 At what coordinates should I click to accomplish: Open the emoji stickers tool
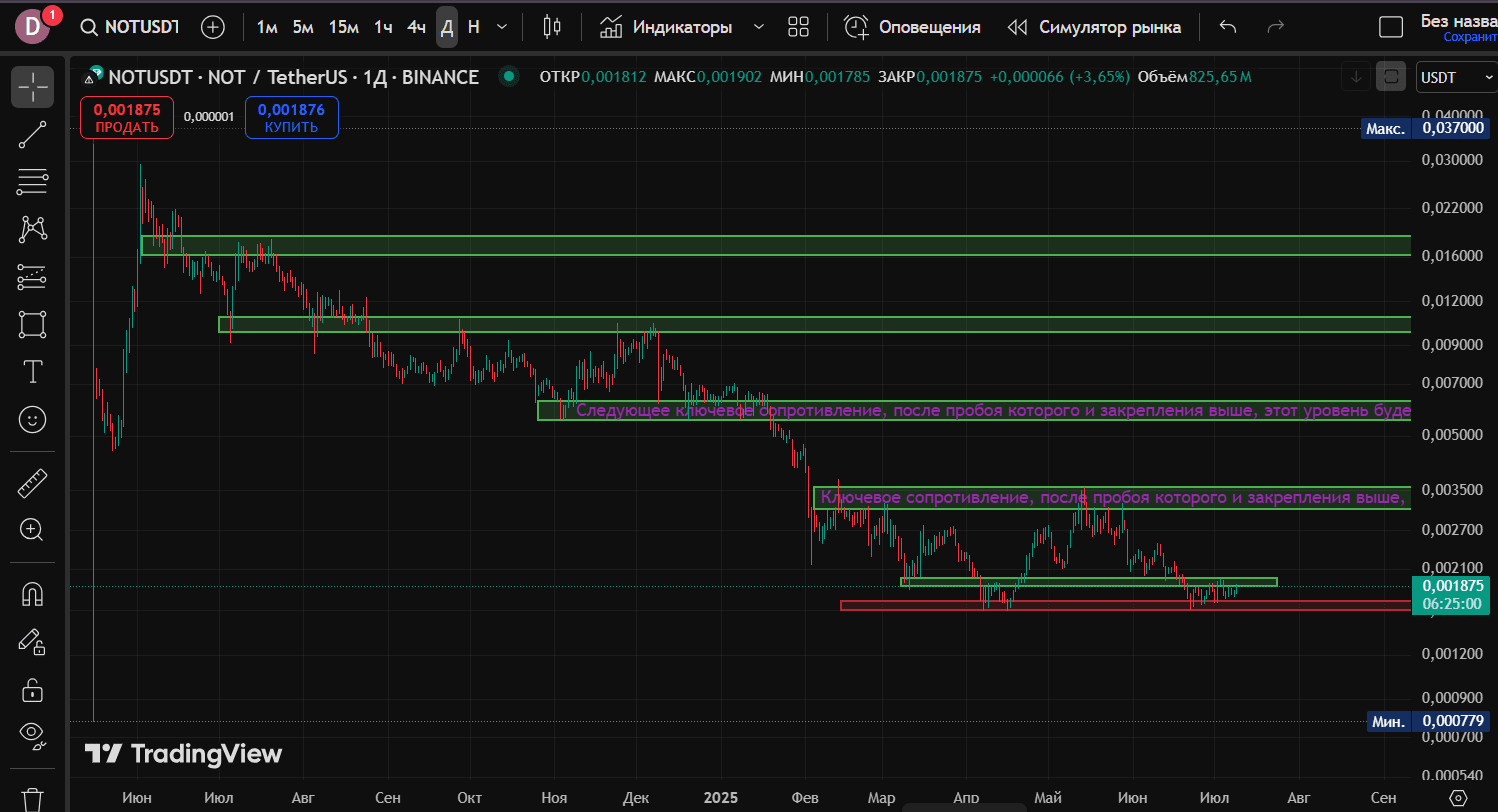(32, 420)
